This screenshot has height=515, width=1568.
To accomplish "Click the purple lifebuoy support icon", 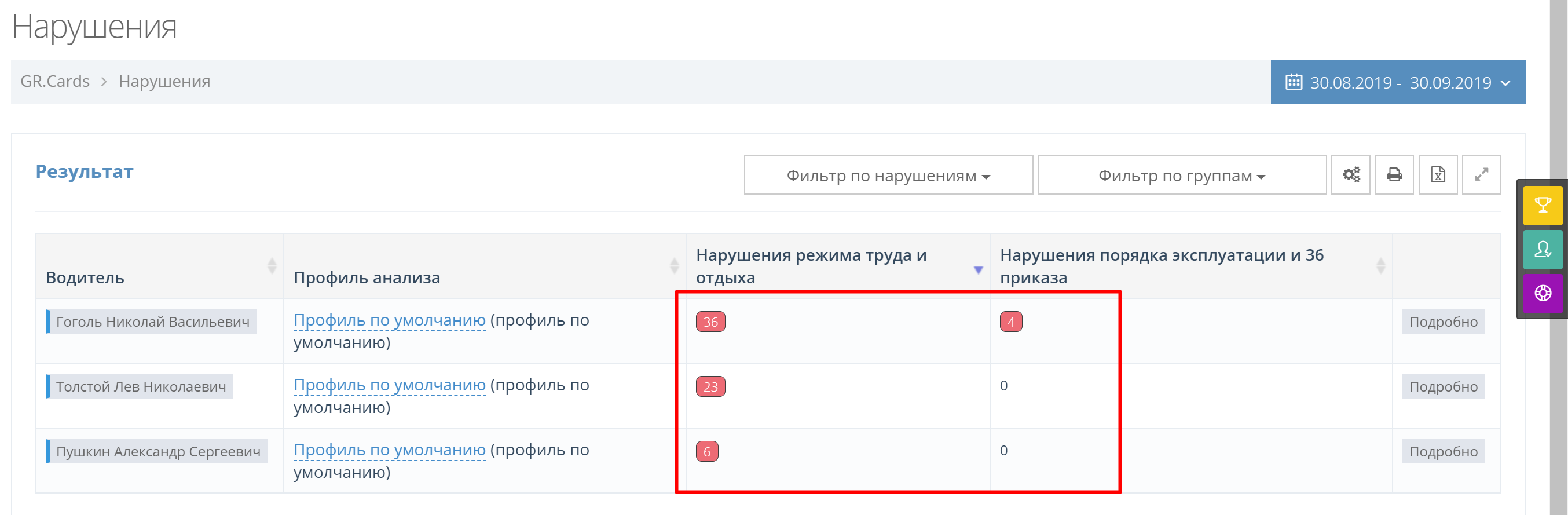I will coord(1543,293).
